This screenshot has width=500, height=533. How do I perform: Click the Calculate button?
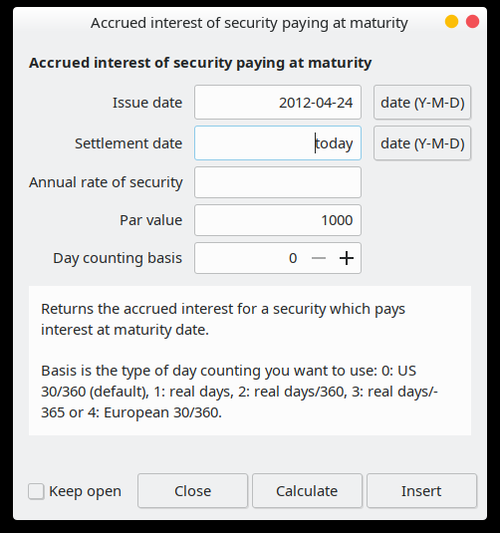307,491
